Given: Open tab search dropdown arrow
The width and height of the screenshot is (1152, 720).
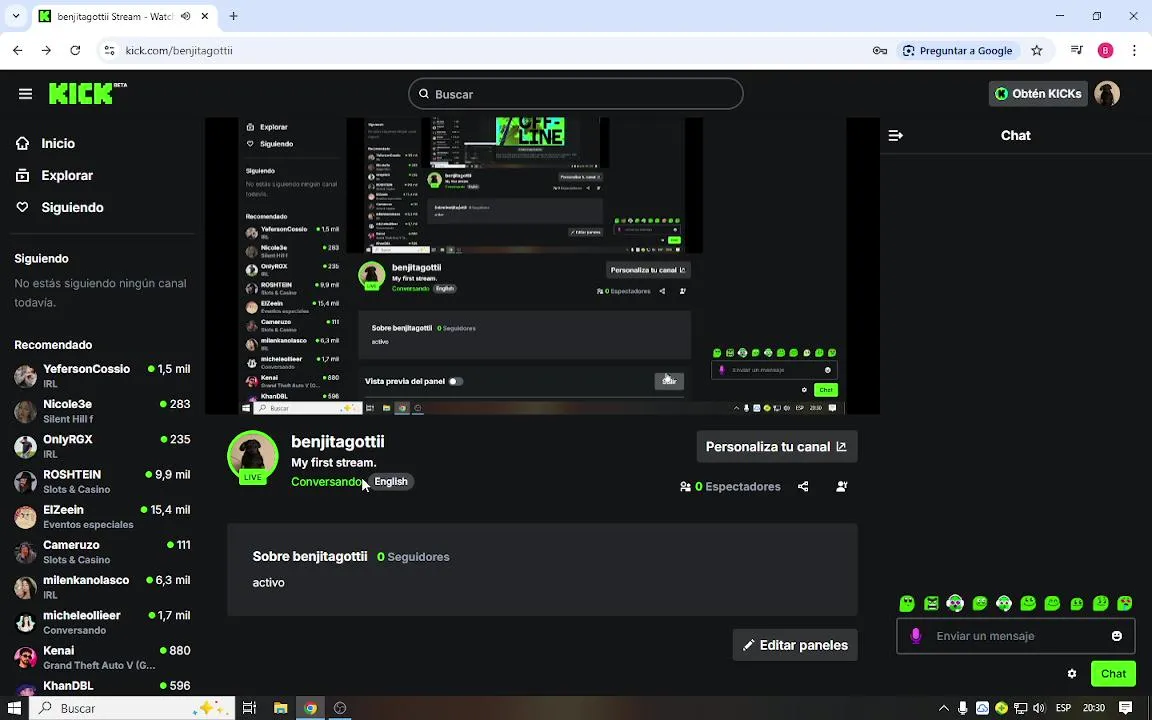Looking at the screenshot, I should (15, 15).
